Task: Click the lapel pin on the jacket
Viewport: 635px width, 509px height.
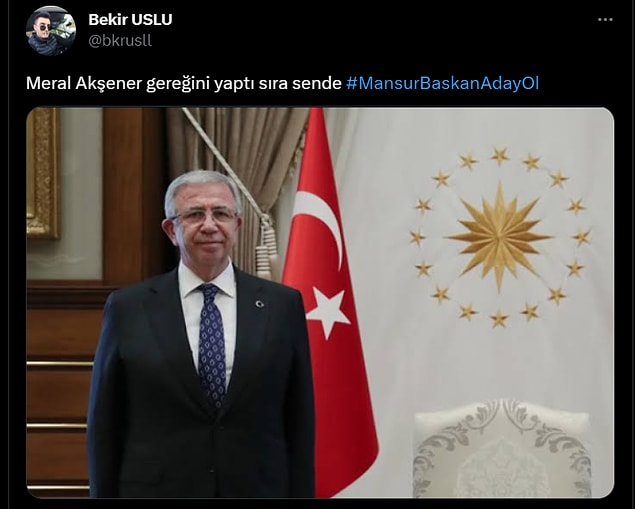Action: 260,303
